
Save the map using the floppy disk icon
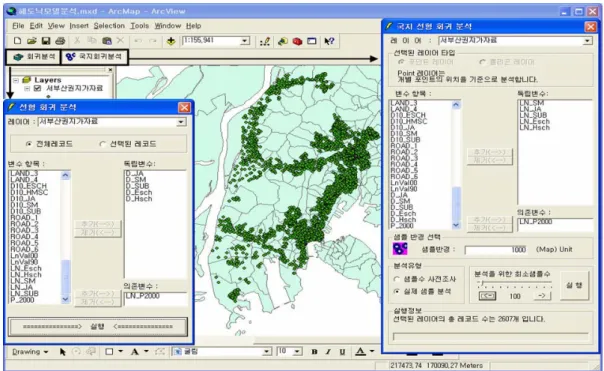(46, 40)
